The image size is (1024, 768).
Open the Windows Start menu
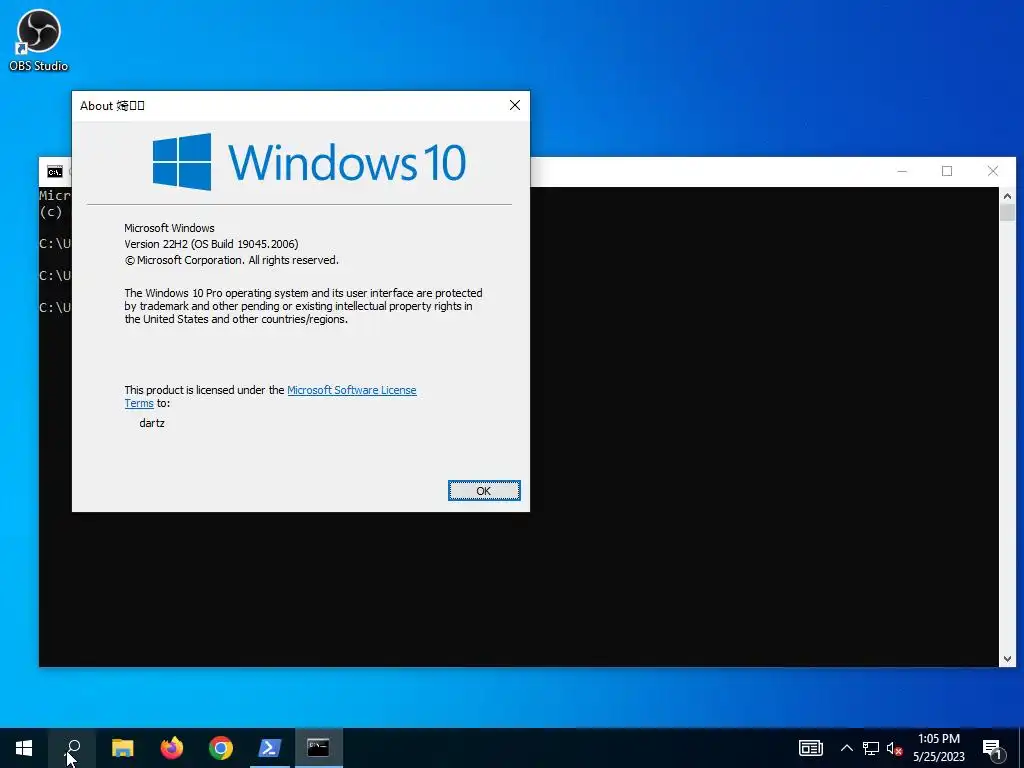24,748
